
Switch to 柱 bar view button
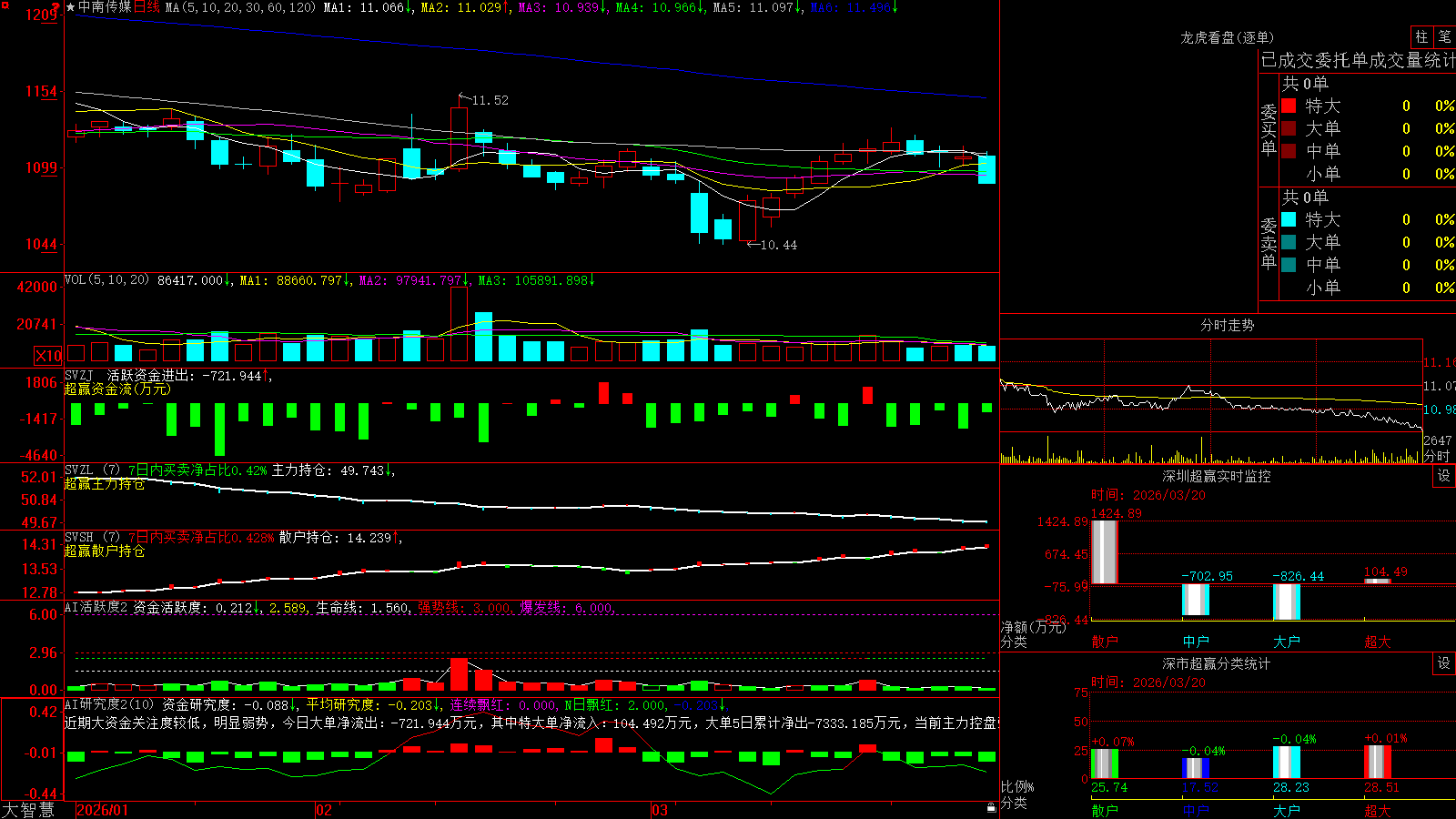coord(1421,37)
